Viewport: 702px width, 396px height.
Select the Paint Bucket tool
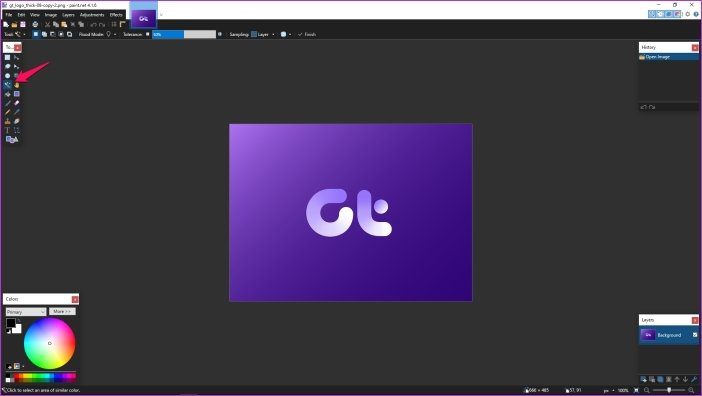[8, 94]
